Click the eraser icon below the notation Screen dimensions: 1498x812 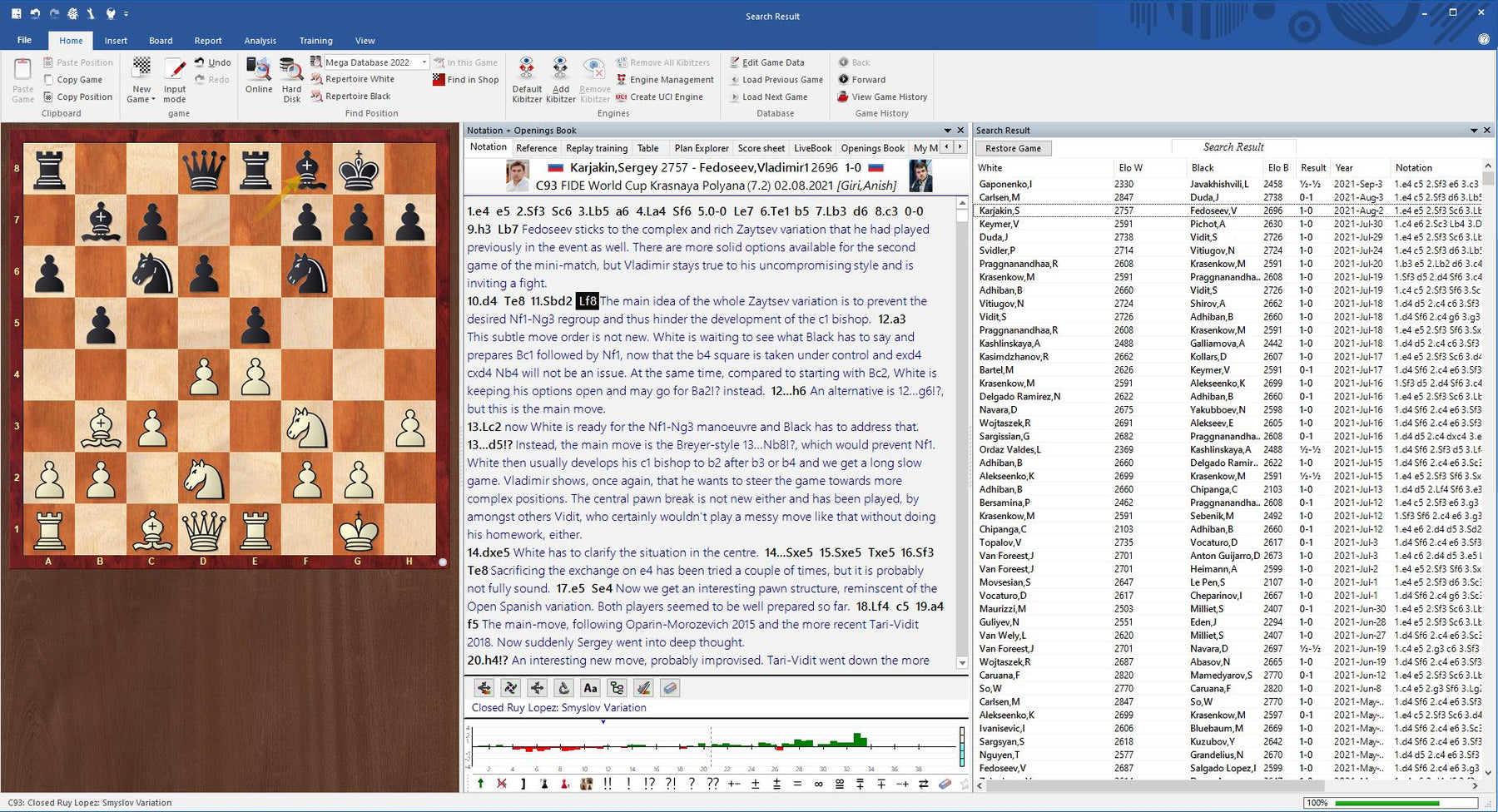669,688
